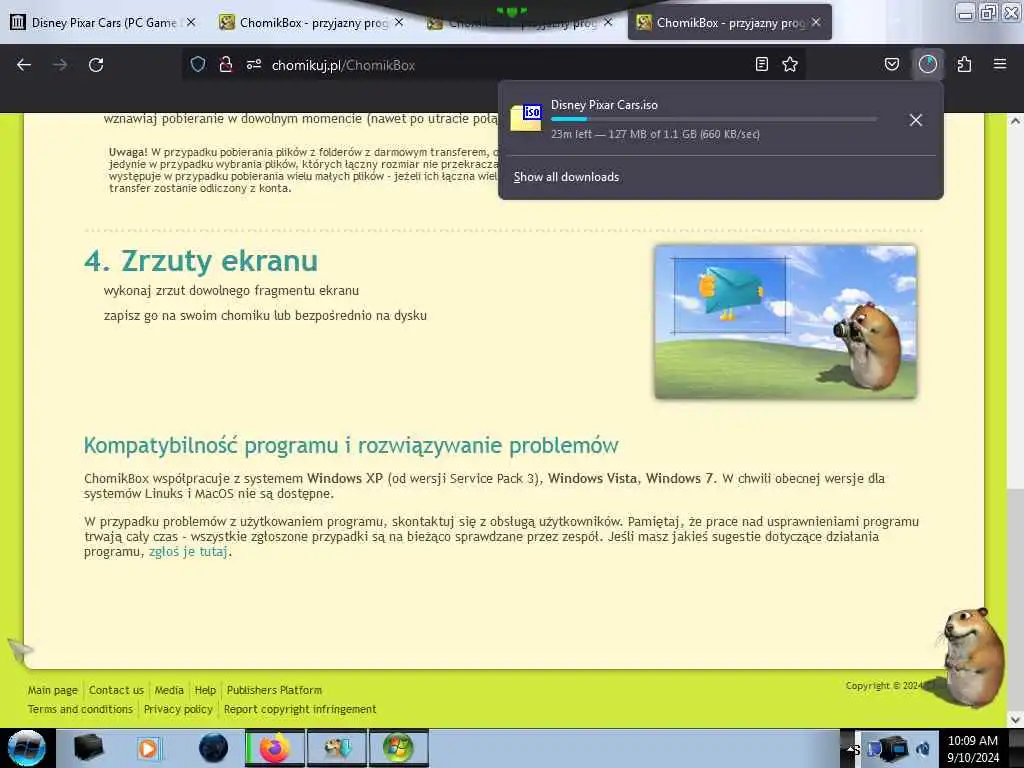Switch to the second ChomikBox tab
This screenshot has width=1024, height=768.
pos(312,23)
